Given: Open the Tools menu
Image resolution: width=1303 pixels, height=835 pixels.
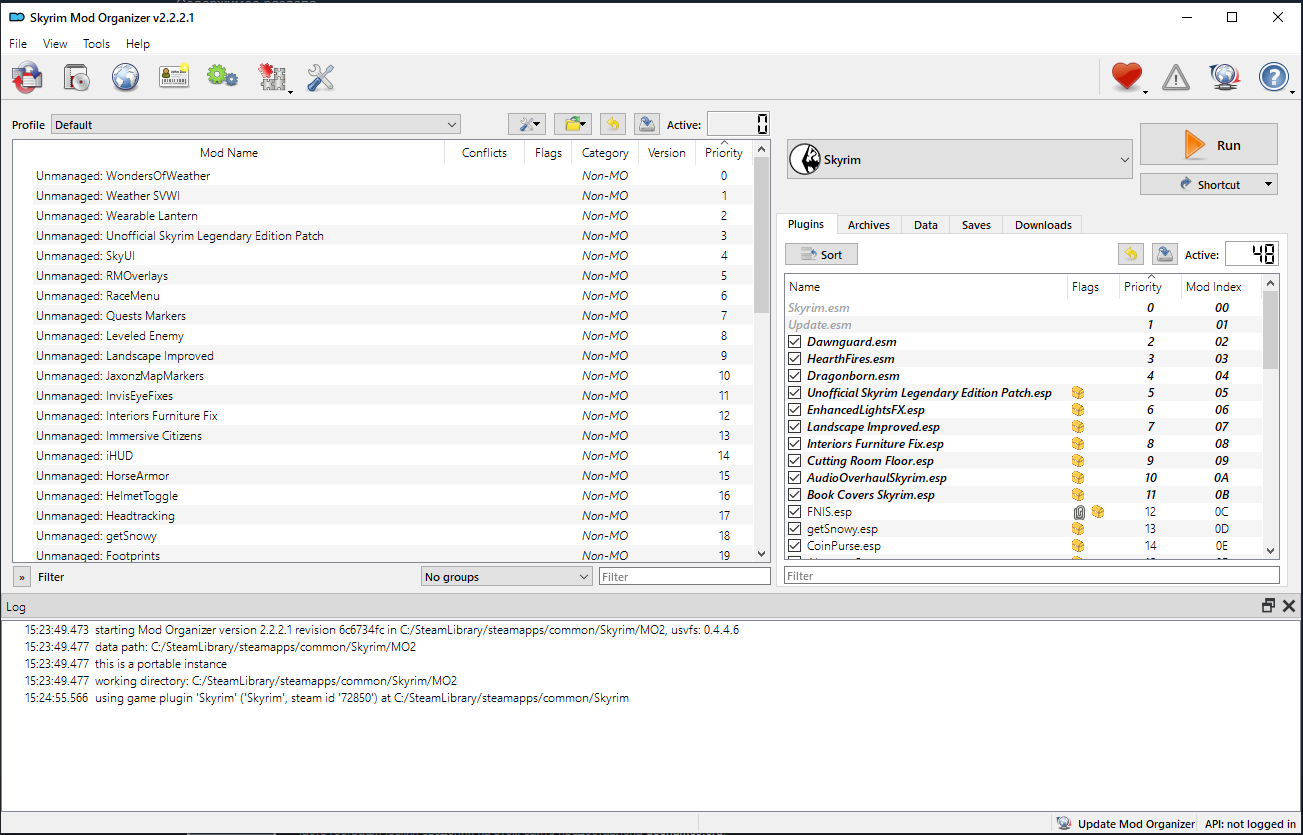Looking at the screenshot, I should [97, 44].
